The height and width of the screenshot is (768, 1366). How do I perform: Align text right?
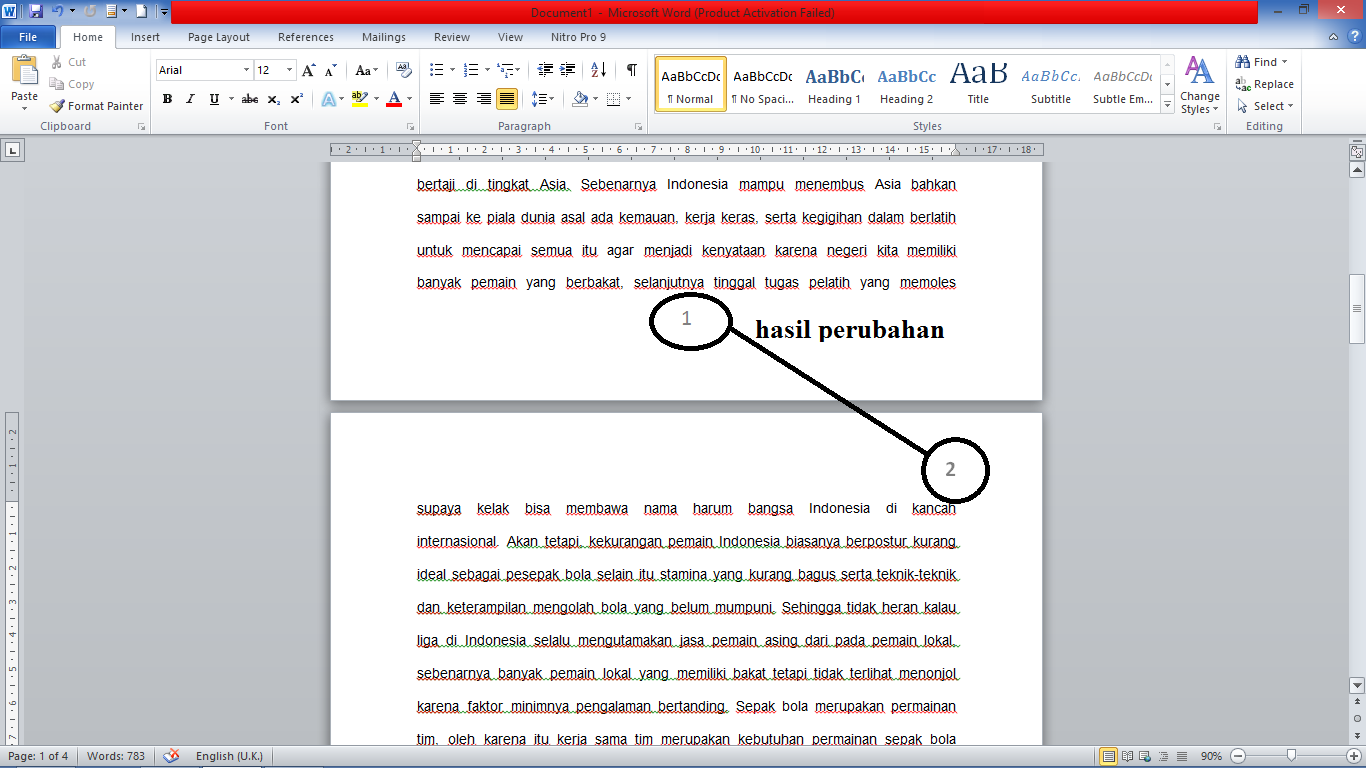(483, 99)
